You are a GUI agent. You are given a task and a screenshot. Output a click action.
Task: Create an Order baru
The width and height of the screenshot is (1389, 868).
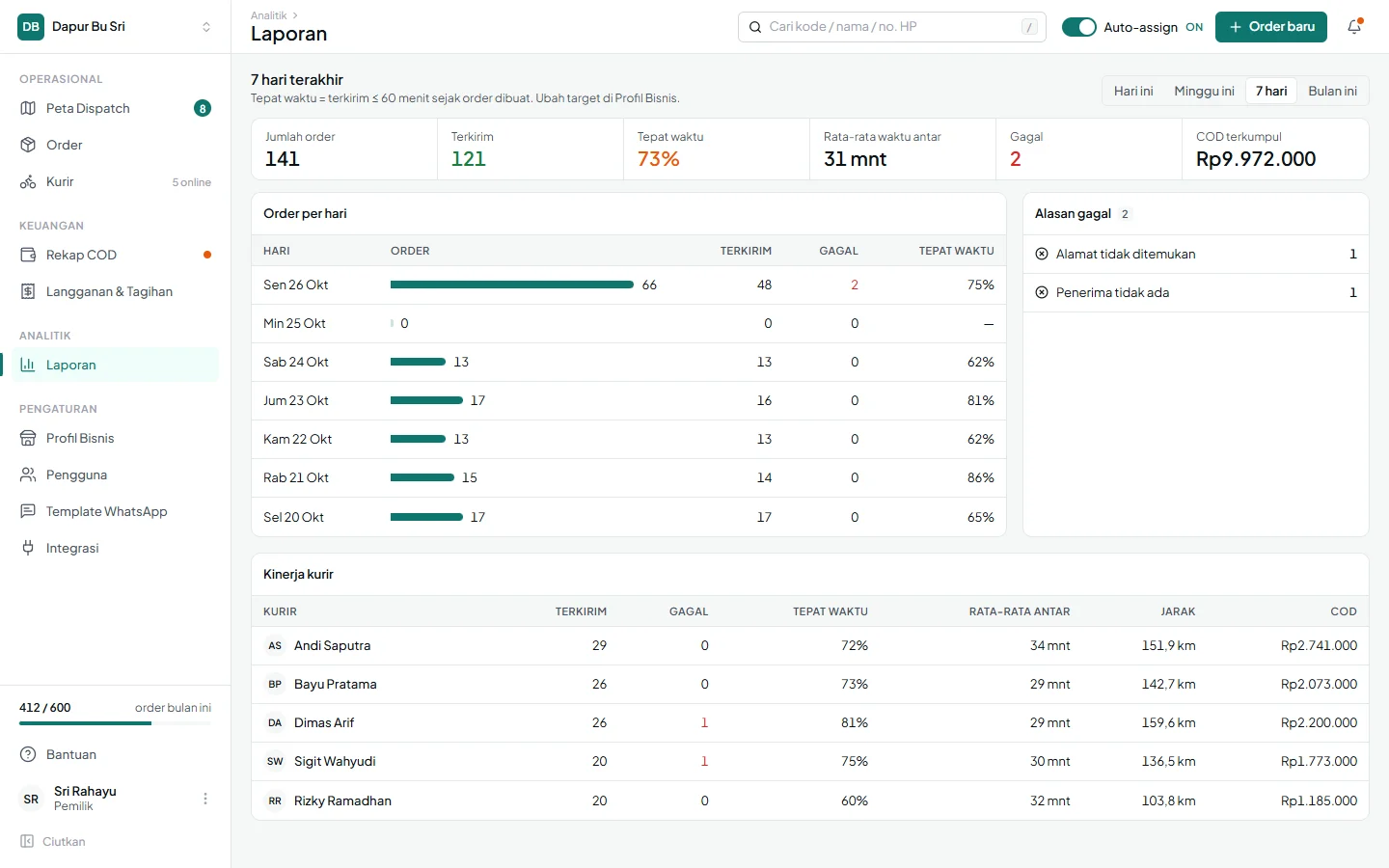1271,27
